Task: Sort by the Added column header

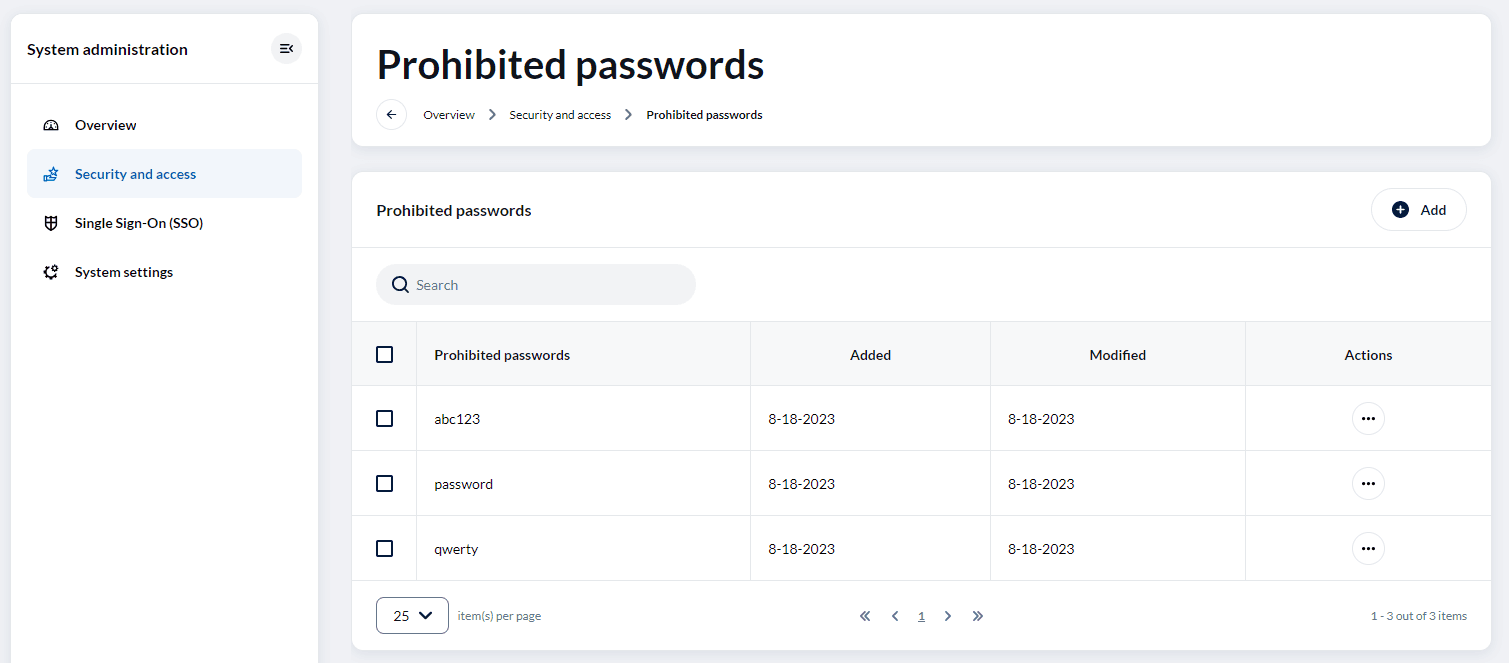Action: pyautogui.click(x=870, y=355)
